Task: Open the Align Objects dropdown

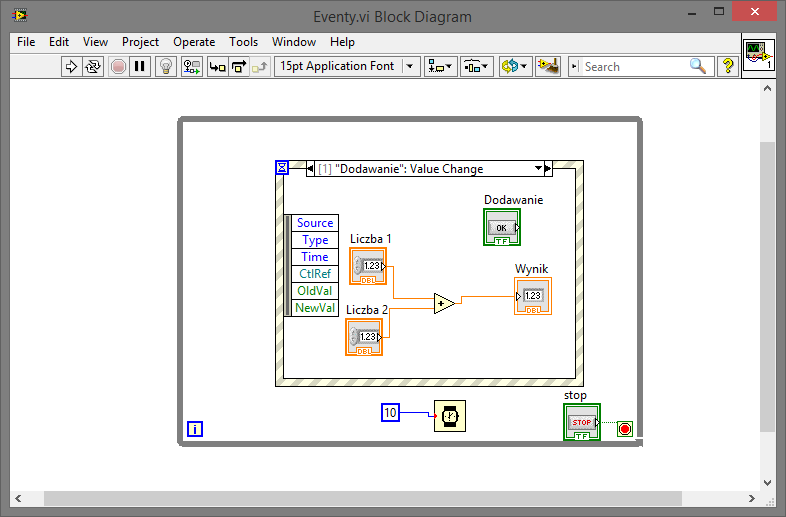Action: coord(440,67)
